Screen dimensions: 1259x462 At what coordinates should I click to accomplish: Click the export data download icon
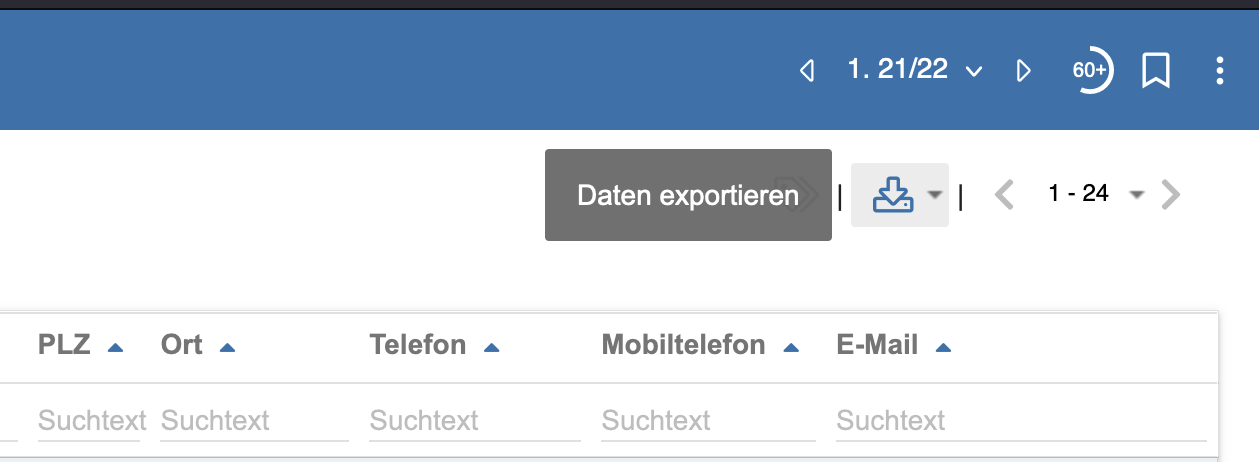tap(892, 195)
